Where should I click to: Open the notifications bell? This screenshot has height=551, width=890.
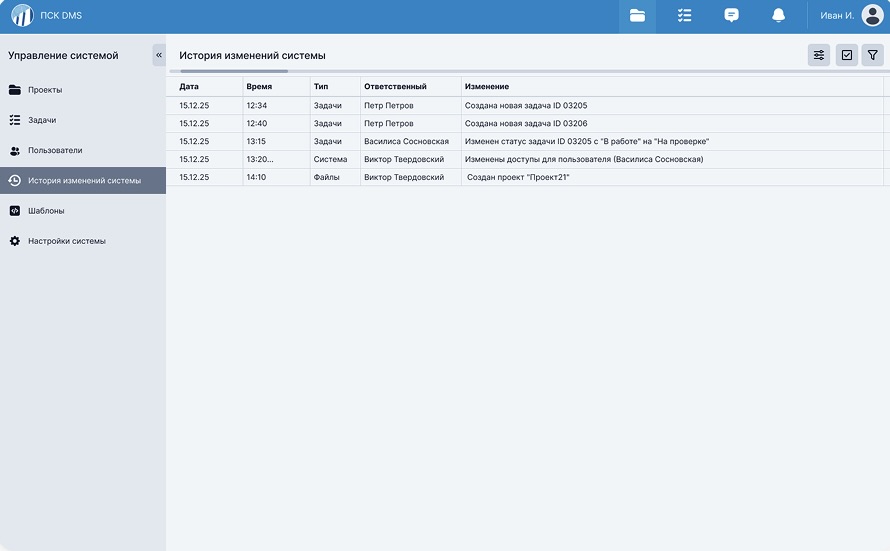coord(778,16)
